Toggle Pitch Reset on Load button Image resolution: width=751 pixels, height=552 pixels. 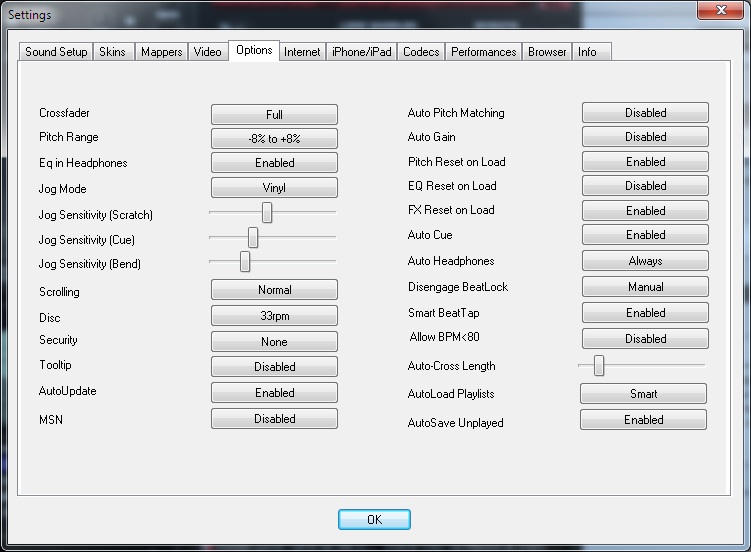[645, 161]
